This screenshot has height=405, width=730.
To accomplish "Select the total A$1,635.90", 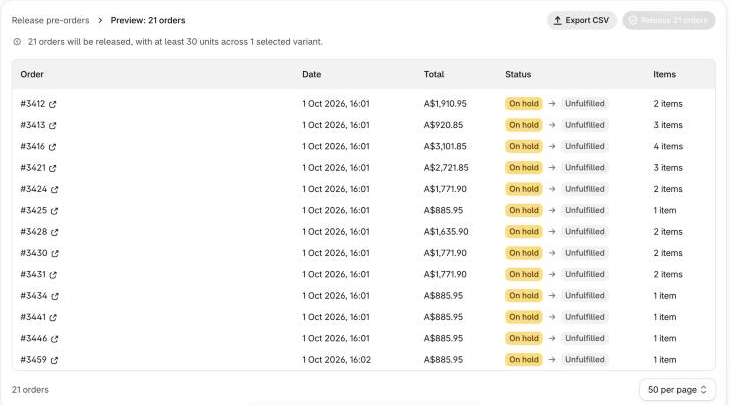I will coord(446,232).
